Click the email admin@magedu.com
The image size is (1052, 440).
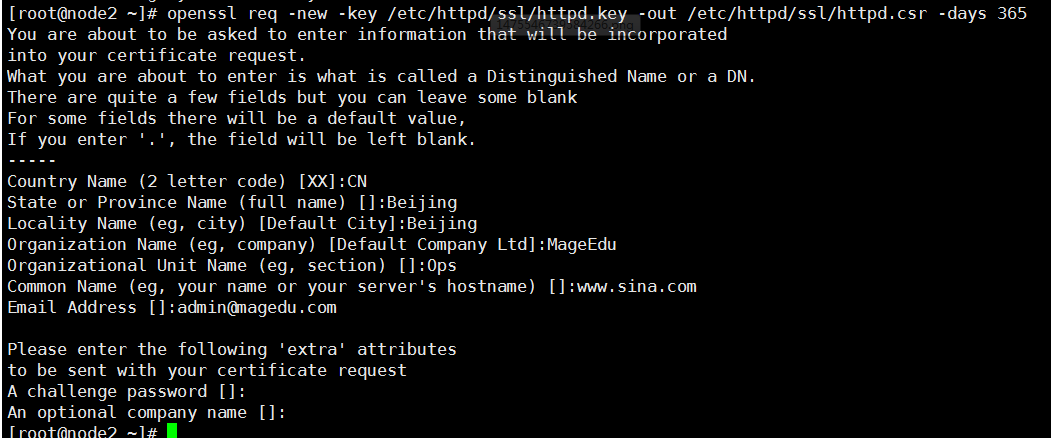[x=257, y=308]
